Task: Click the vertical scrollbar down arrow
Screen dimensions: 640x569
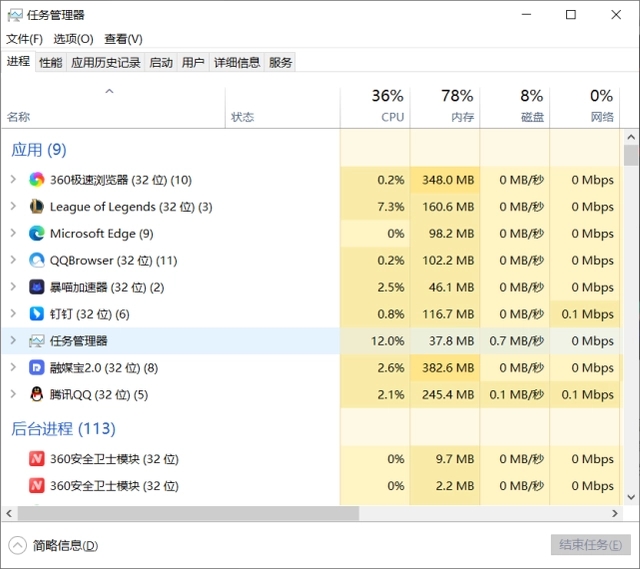Action: [631, 497]
